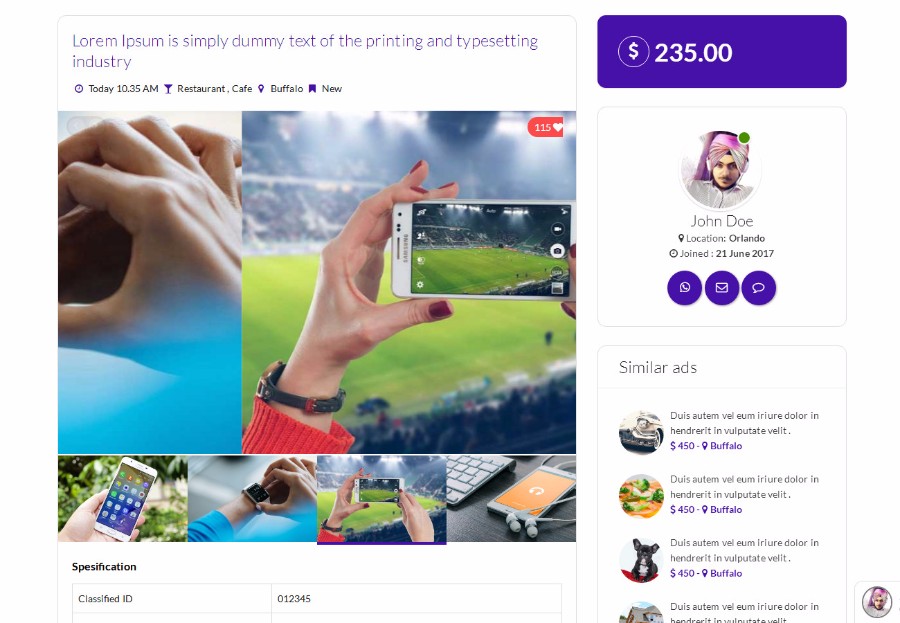
Task: Click the WhatsApp contact icon
Action: click(x=684, y=288)
